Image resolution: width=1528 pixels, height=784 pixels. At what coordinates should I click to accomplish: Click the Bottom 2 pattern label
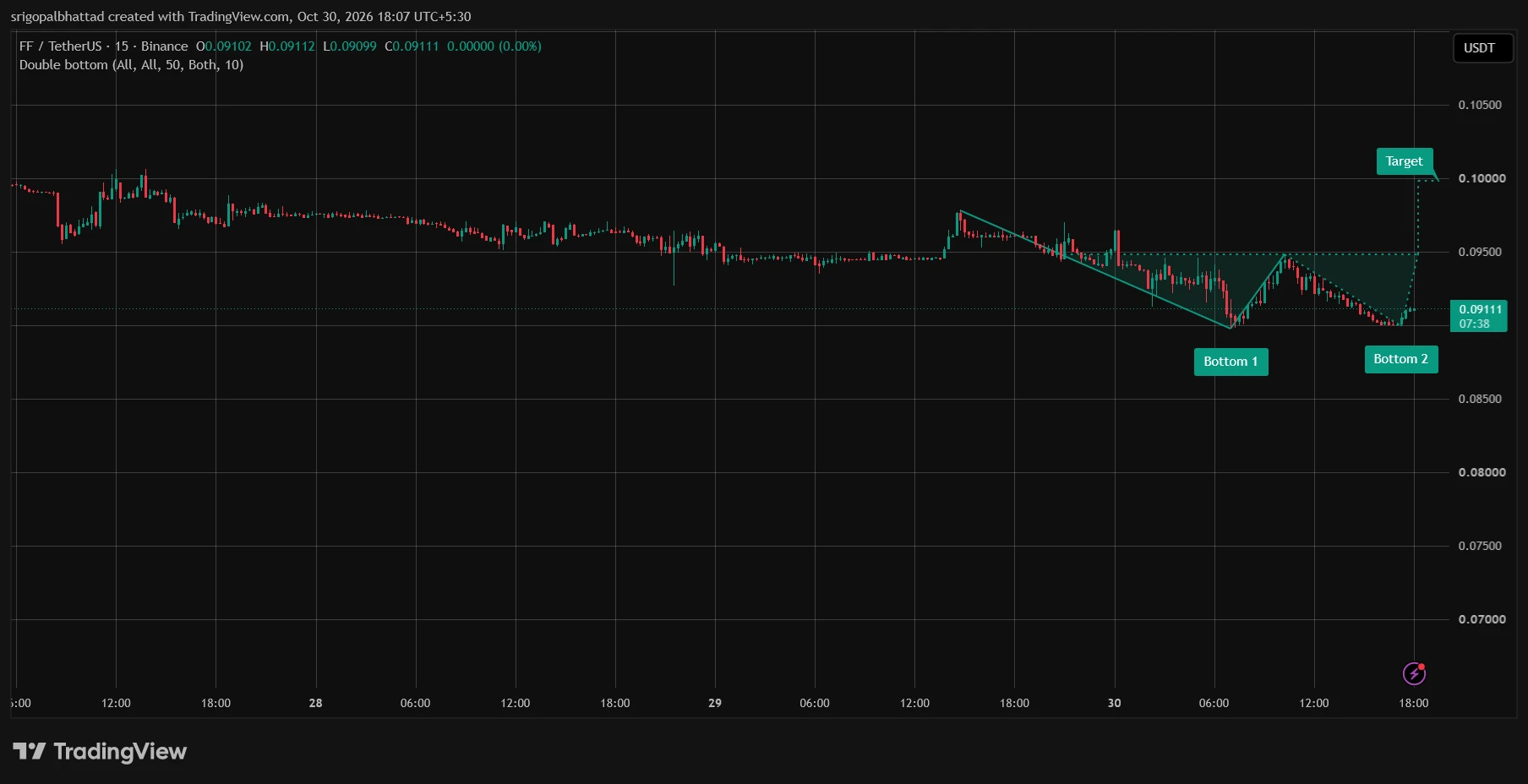(x=1400, y=359)
